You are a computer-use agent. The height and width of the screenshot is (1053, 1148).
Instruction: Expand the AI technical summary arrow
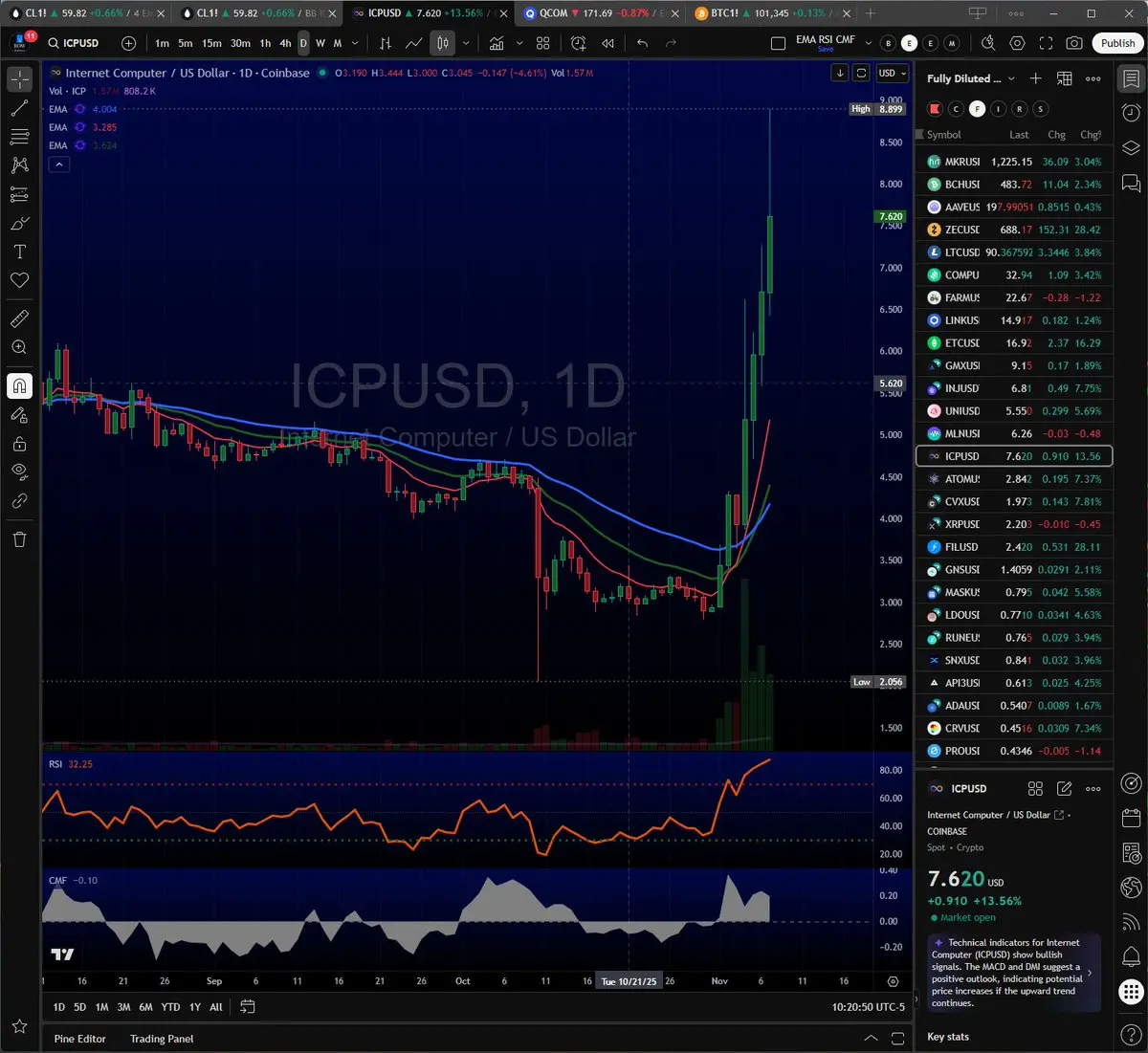pyautogui.click(x=1090, y=973)
